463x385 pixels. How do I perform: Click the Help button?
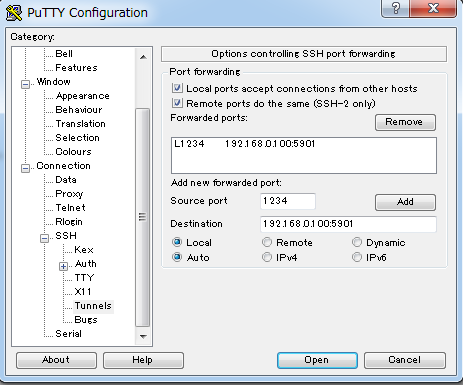pyautogui.click(x=143, y=360)
